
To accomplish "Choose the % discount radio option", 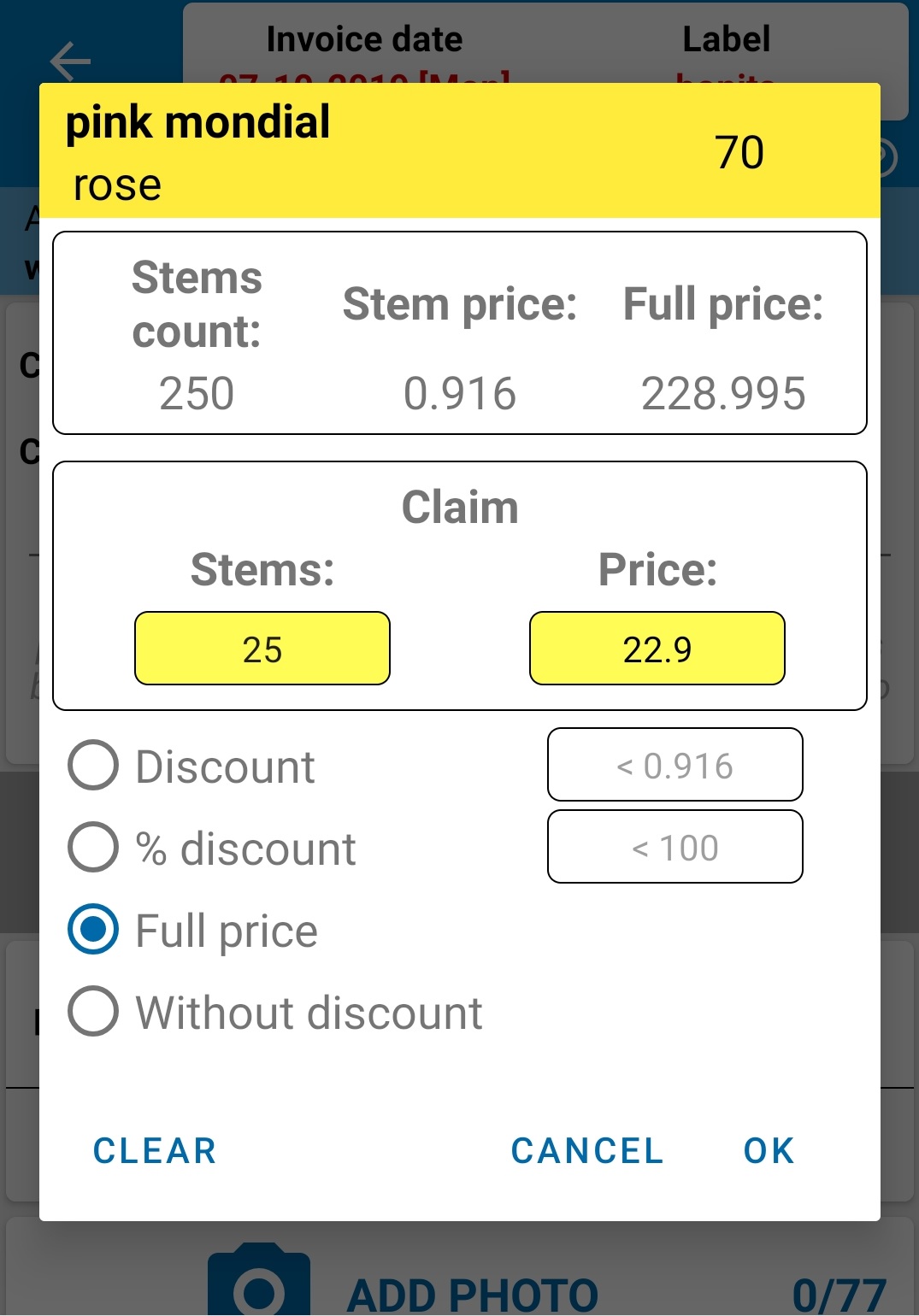I will point(93,848).
